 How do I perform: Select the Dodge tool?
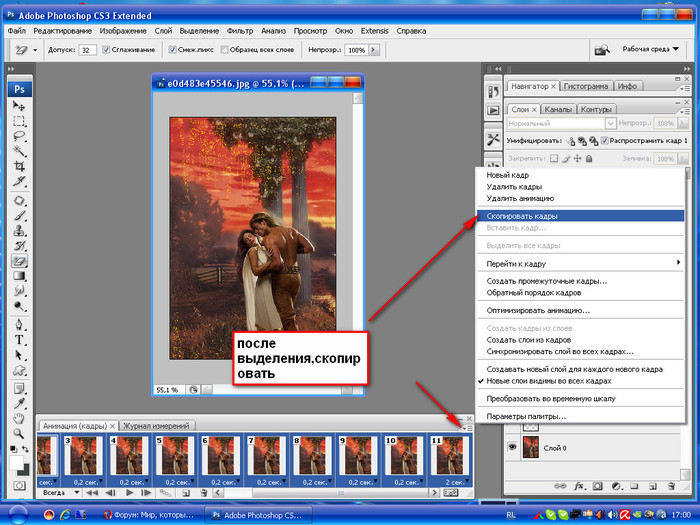pos(19,306)
